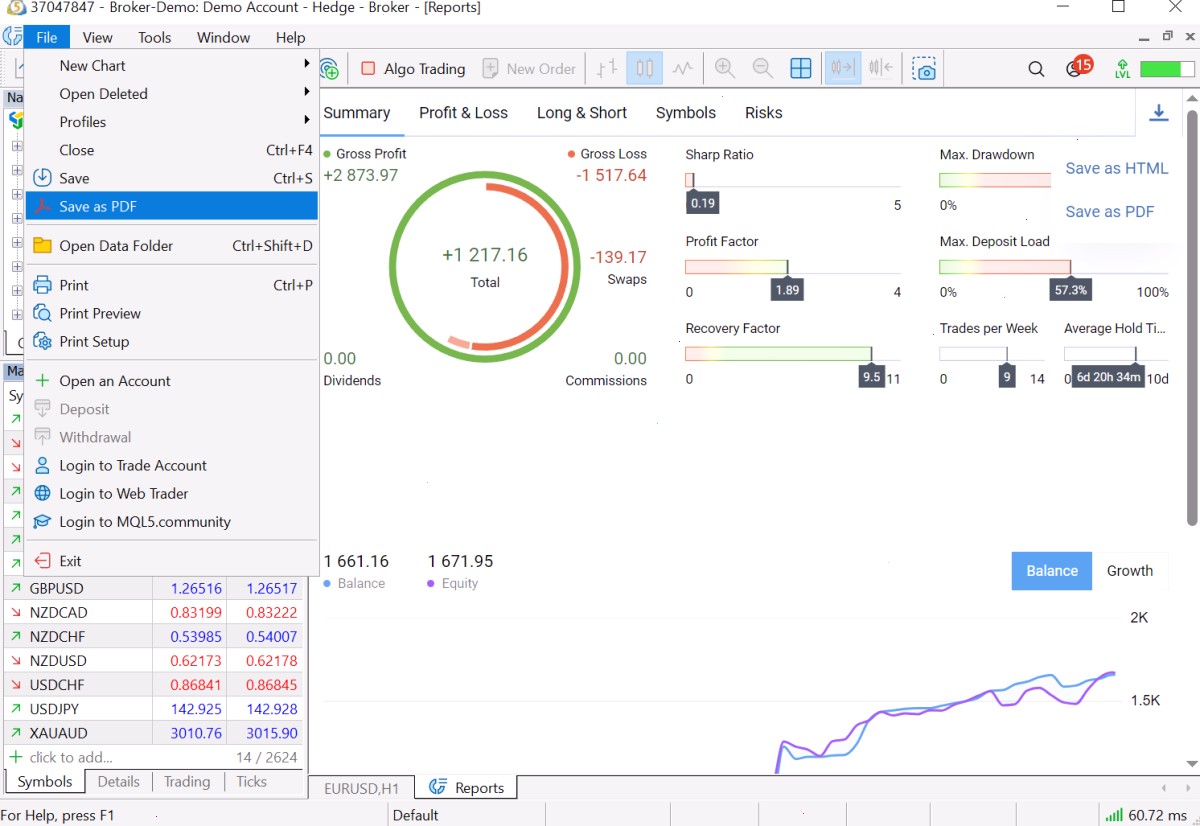Expand the New Chart submenu
The width and height of the screenshot is (1200, 826).
tap(171, 65)
